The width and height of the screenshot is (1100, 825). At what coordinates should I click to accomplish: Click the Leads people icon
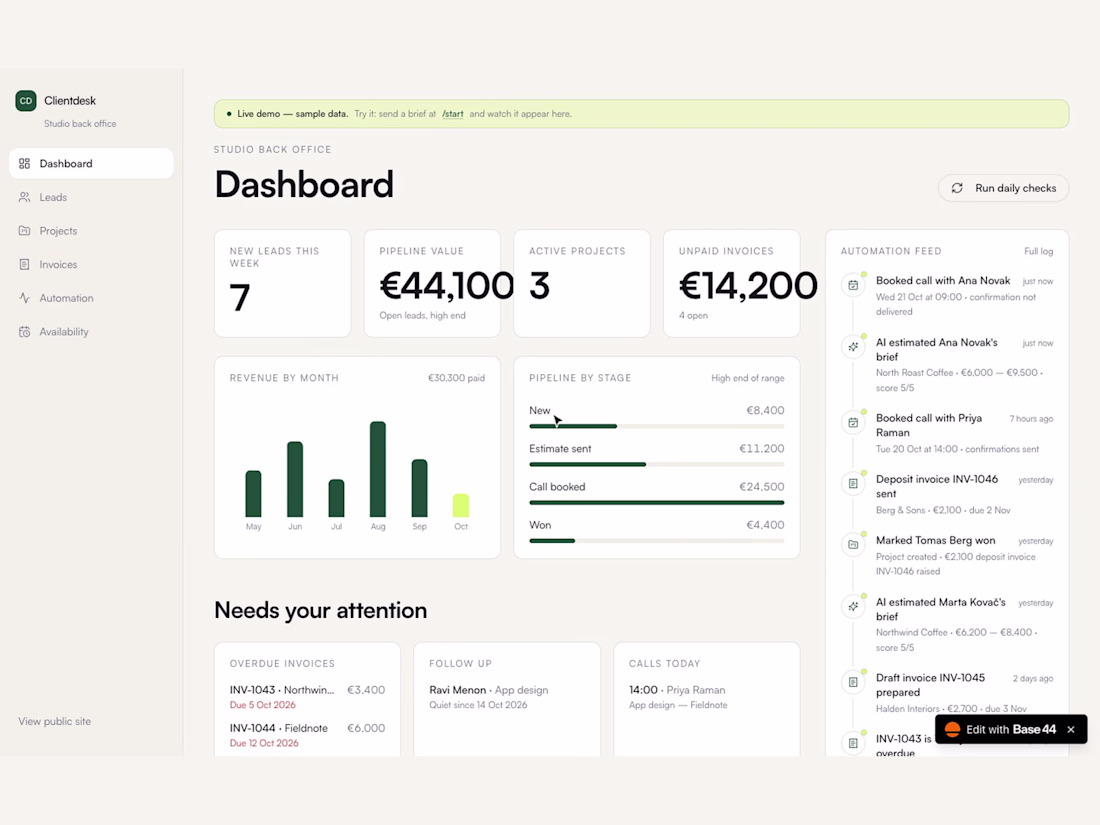pos(25,197)
